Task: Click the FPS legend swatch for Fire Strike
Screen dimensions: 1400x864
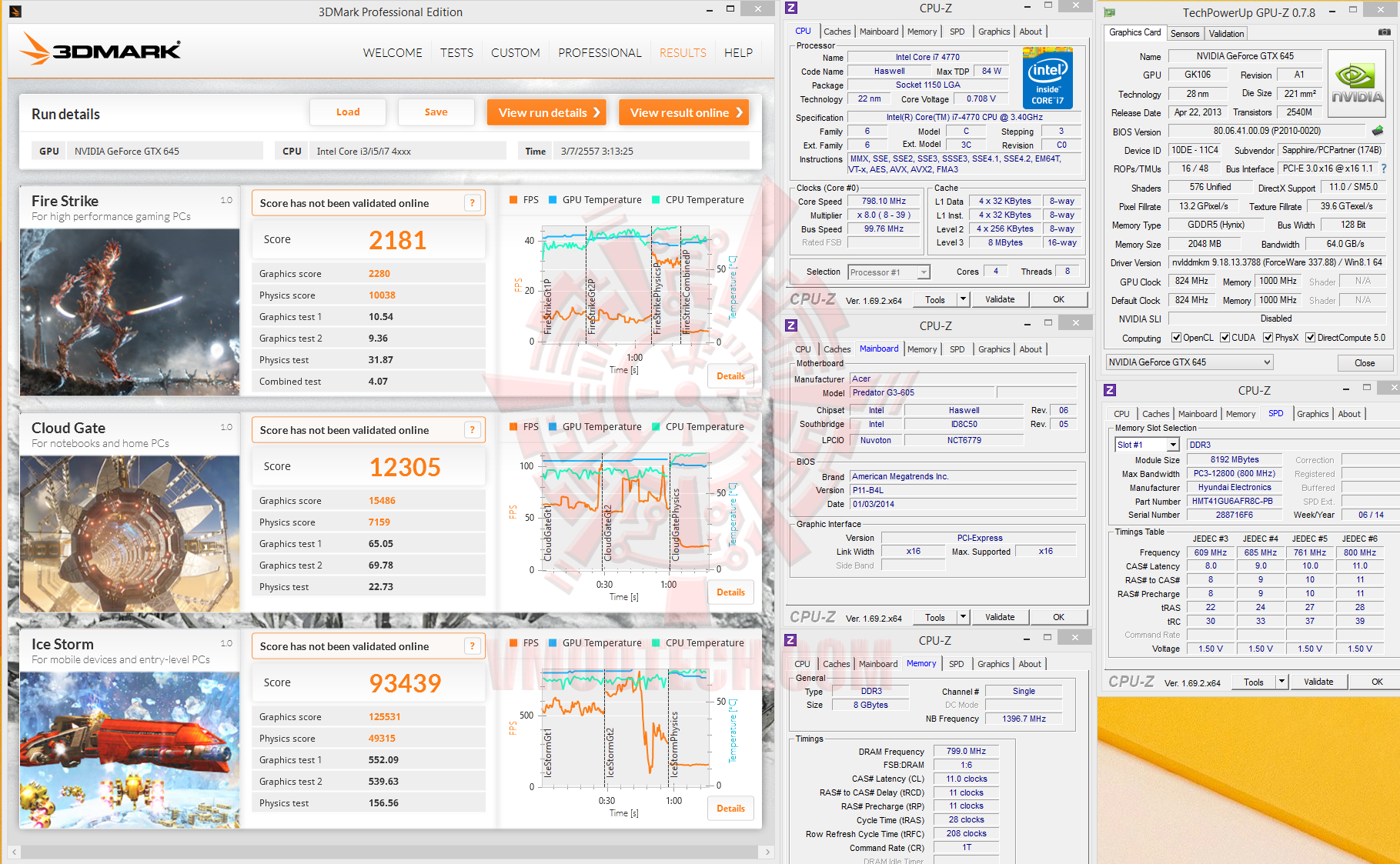Action: [x=513, y=200]
